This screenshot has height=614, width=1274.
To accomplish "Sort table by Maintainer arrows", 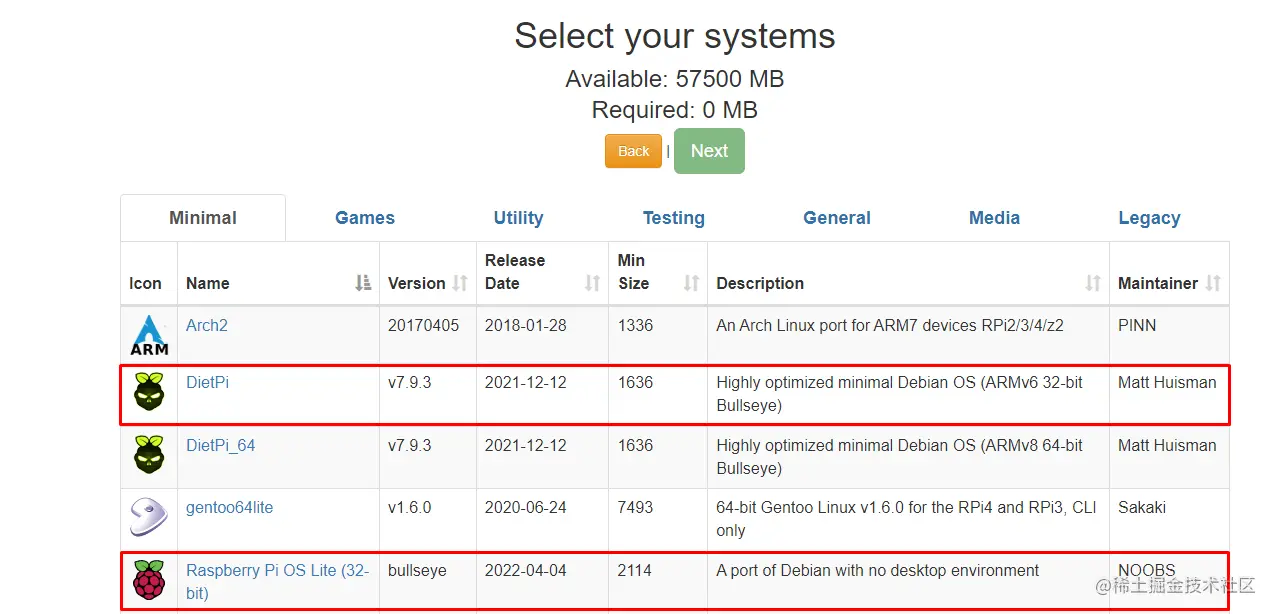I will (1213, 283).
